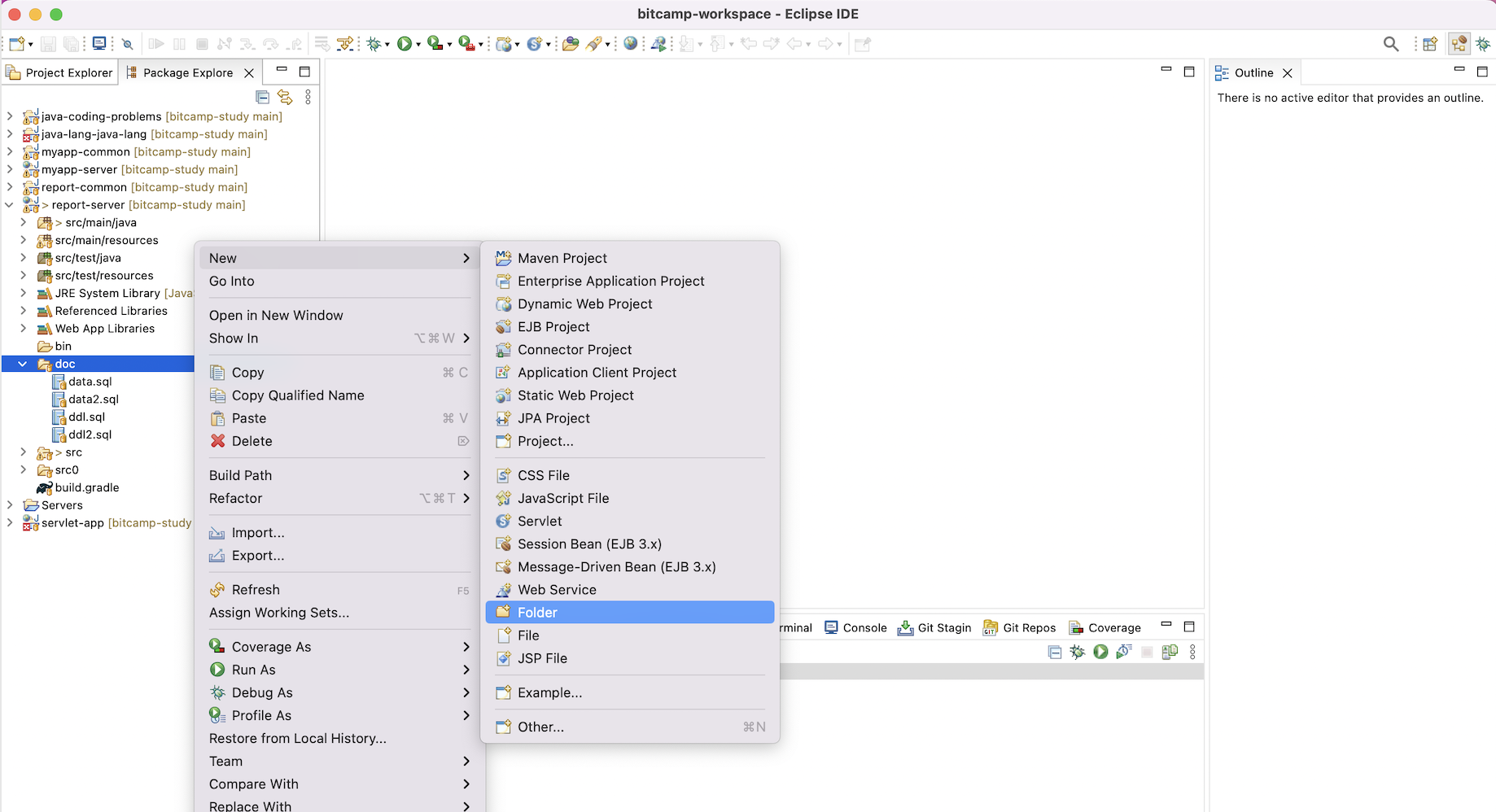Open the terminal monitor toolbar icon

click(x=99, y=44)
